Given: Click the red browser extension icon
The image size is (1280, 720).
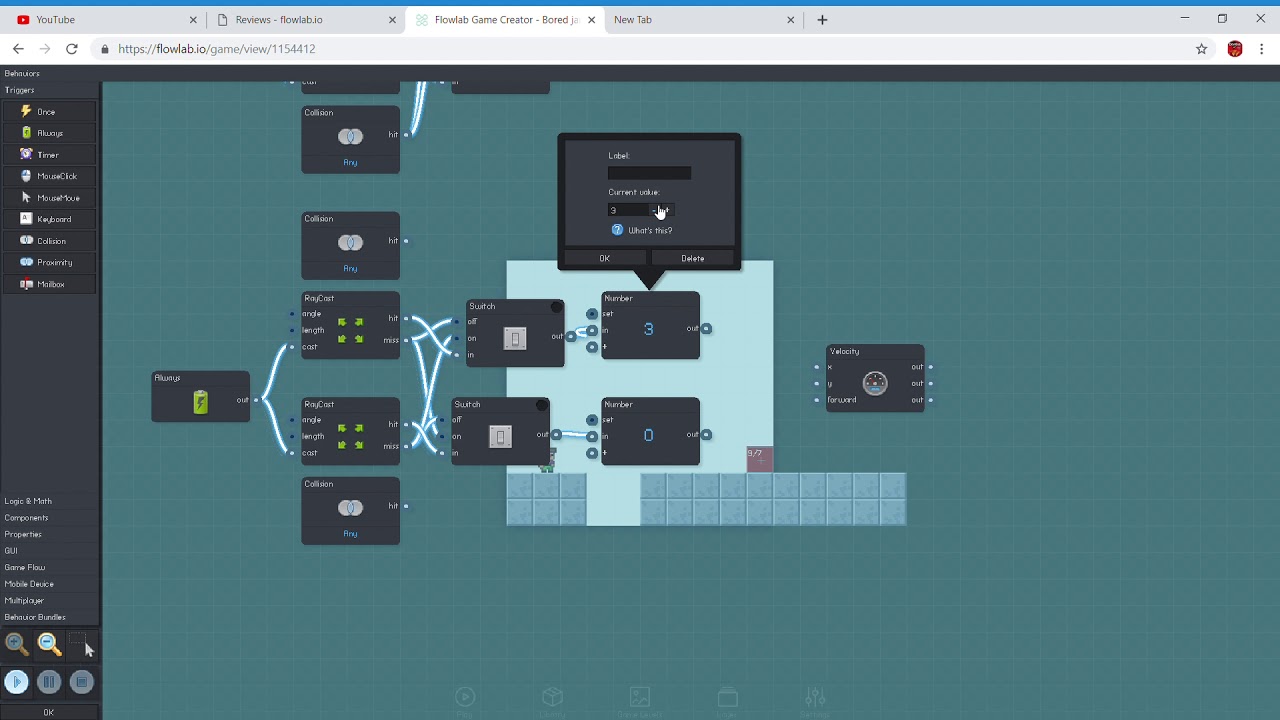Looking at the screenshot, I should pyautogui.click(x=1235, y=49).
